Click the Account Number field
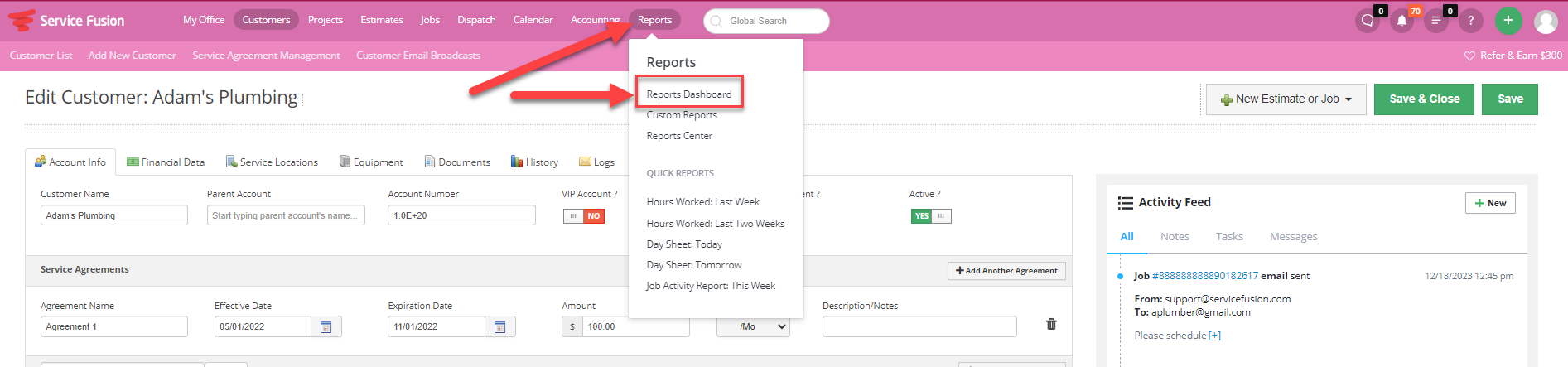Image resolution: width=1568 pixels, height=367 pixels. [461, 215]
